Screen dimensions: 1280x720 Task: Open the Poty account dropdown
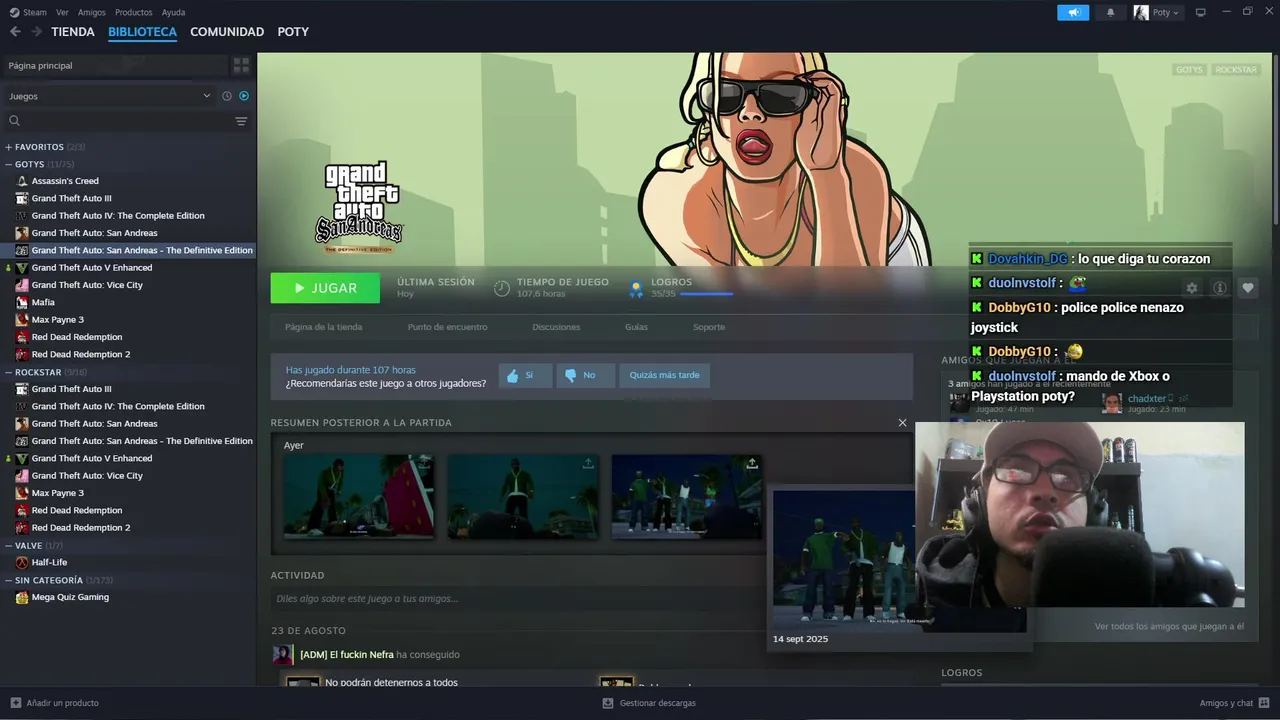tap(1166, 12)
